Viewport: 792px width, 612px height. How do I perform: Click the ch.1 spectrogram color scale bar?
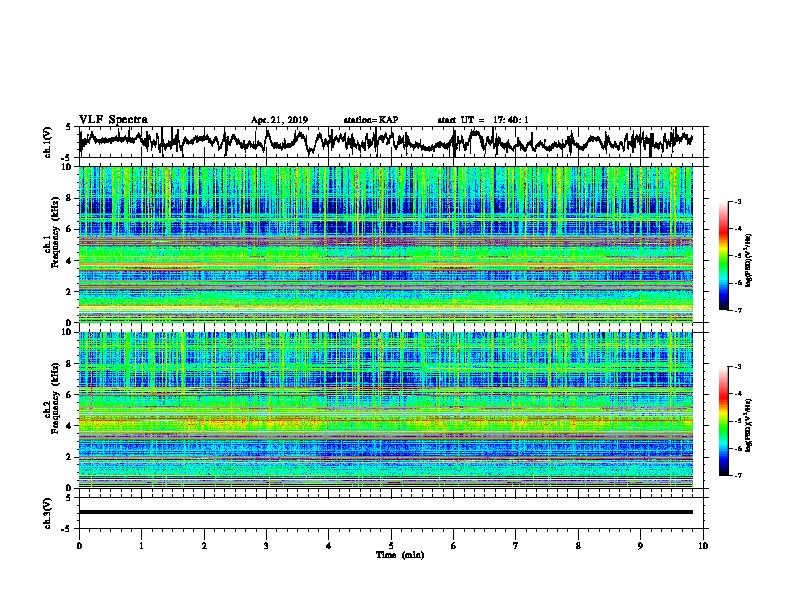[x=723, y=256]
